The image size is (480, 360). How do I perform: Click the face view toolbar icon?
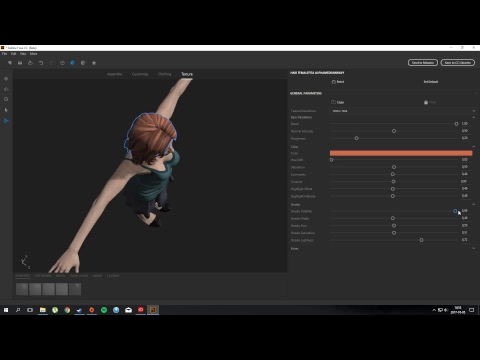(62, 63)
